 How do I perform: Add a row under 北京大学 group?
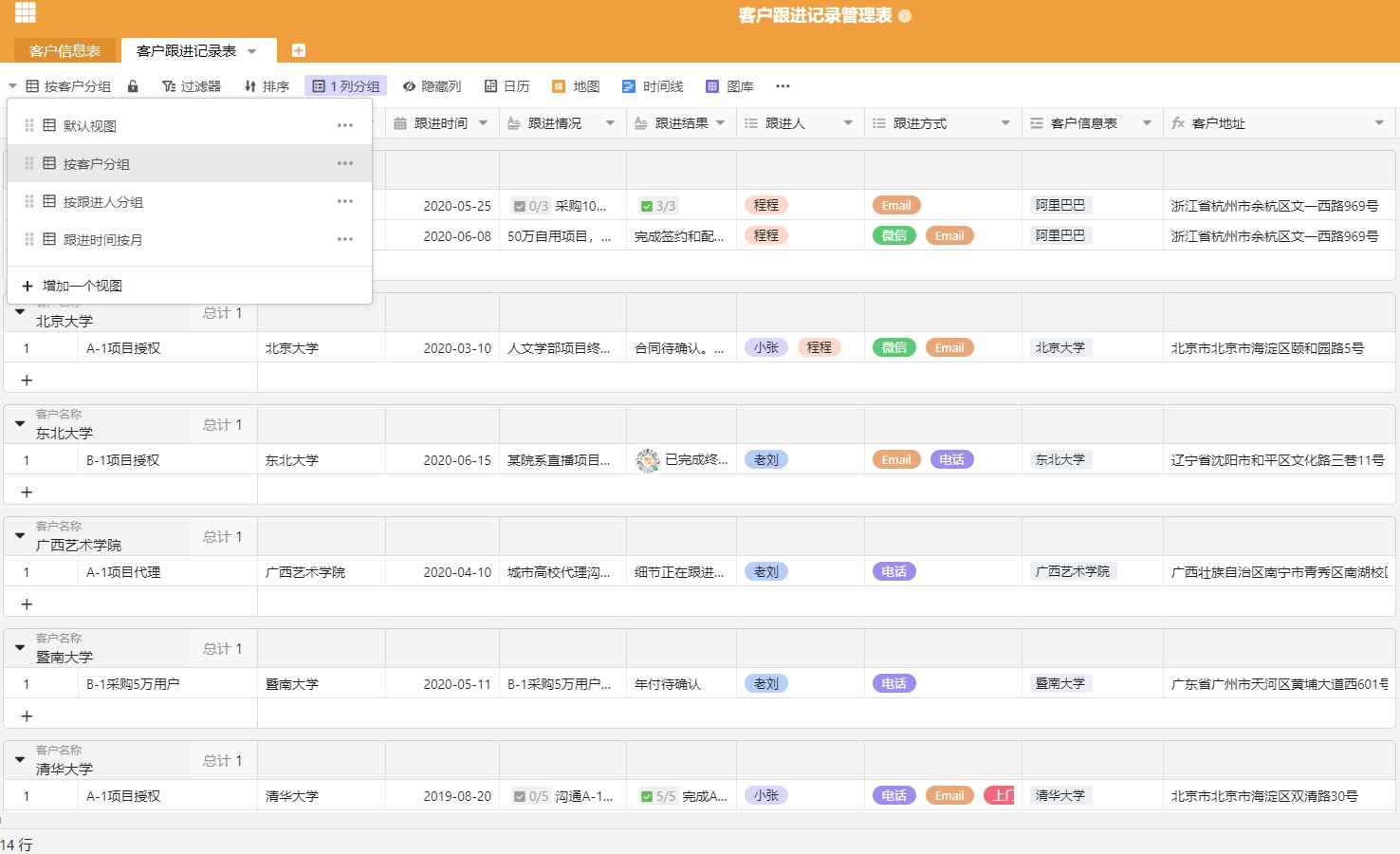coord(27,380)
